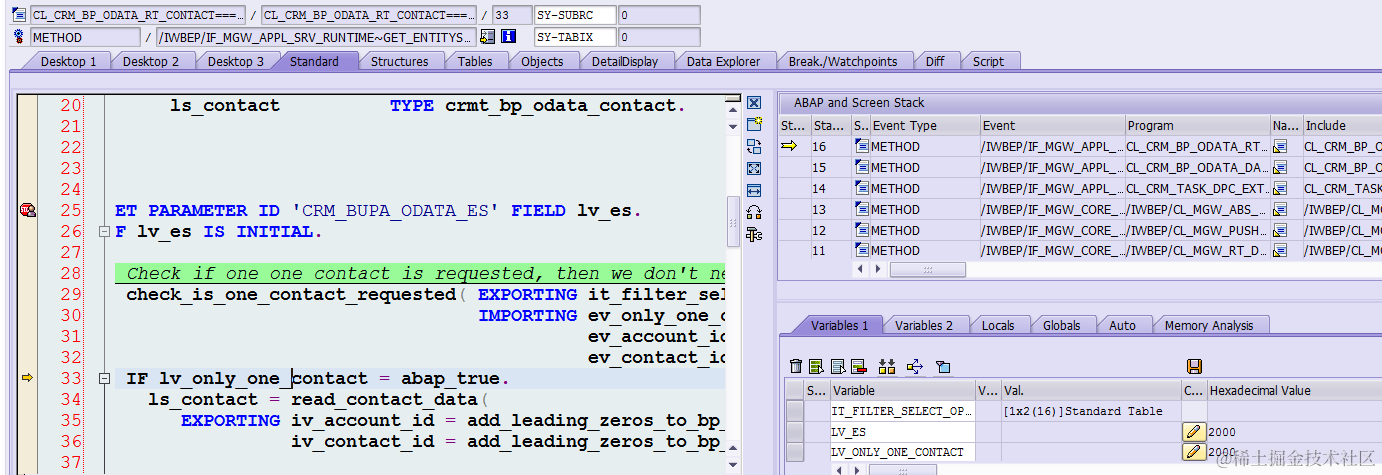Click the Variable column header
The height and width of the screenshot is (475, 1382).
902,390
